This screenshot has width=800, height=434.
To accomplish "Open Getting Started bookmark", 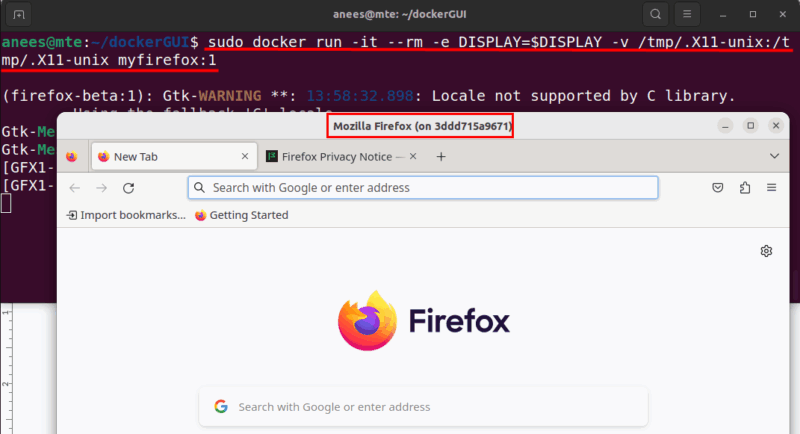I will coord(241,215).
